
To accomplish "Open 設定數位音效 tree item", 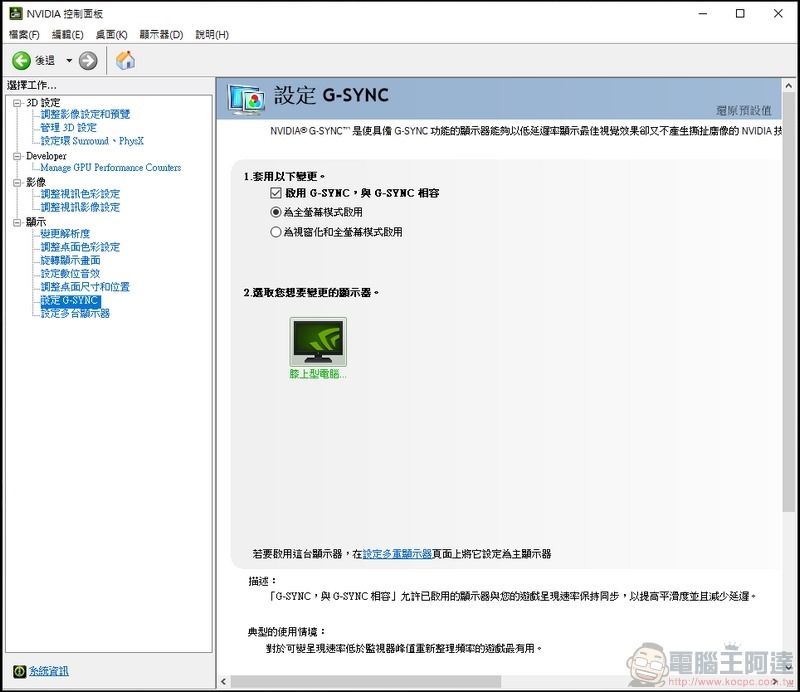I will (x=70, y=274).
